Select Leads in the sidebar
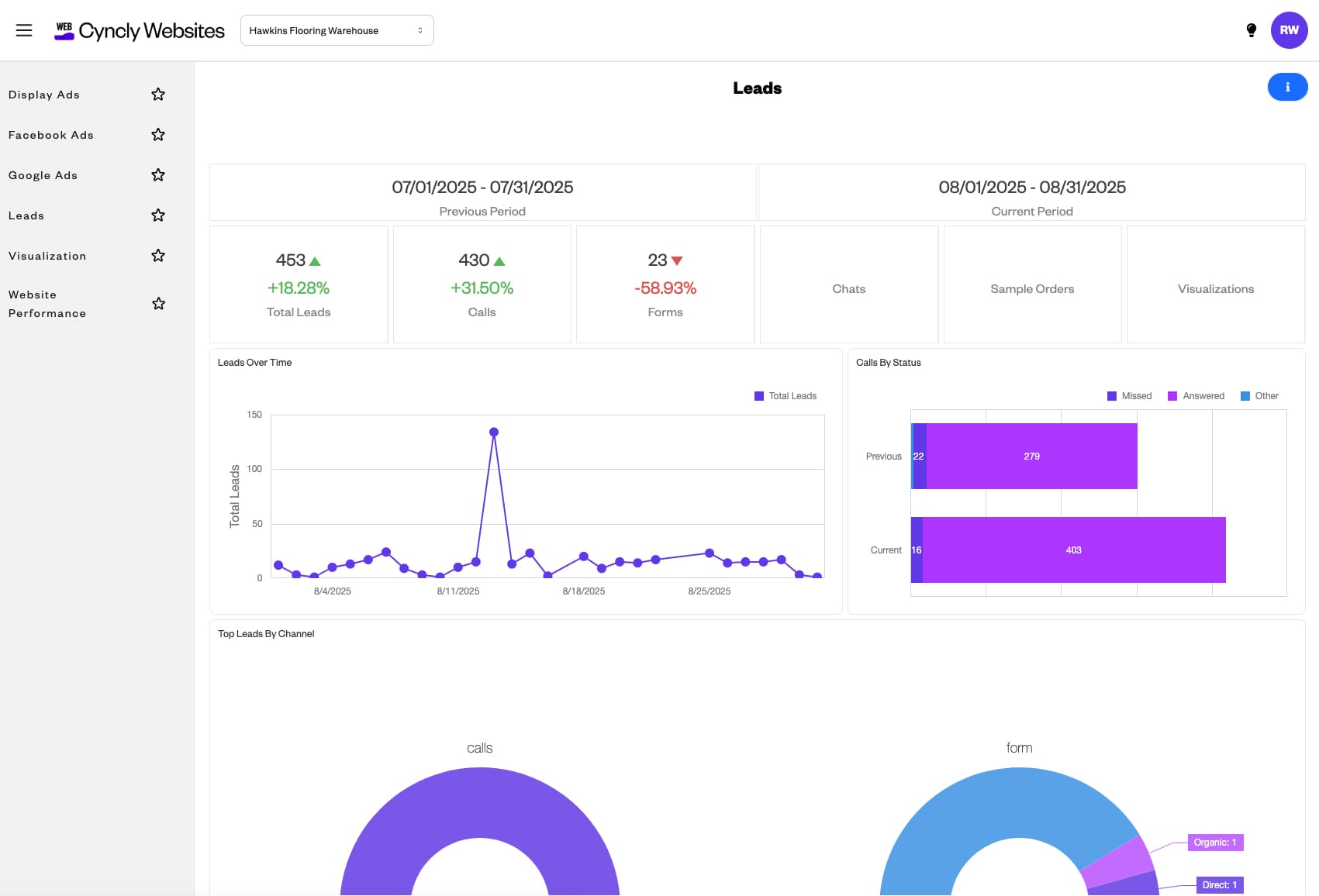The width and height of the screenshot is (1319, 896). tap(26, 215)
